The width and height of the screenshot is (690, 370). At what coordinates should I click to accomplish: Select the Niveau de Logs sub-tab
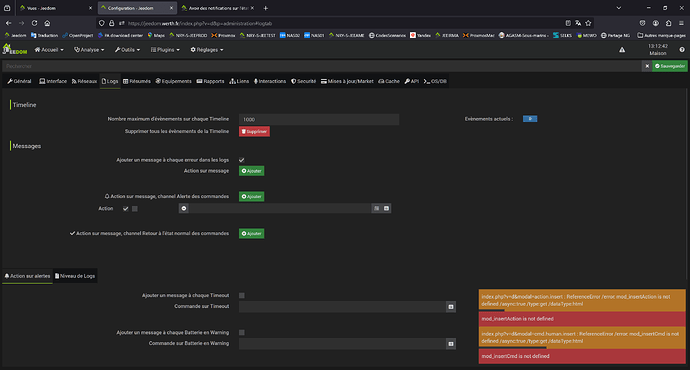75,276
